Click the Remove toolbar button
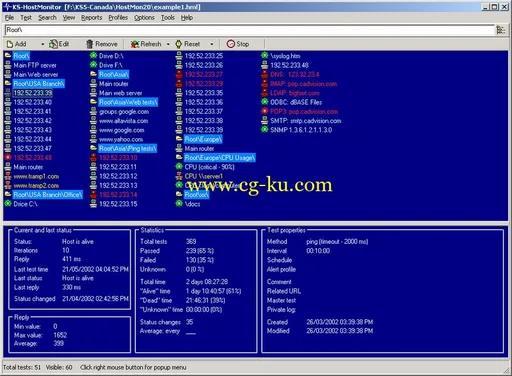Screen dimensions: 512x376 102,44
